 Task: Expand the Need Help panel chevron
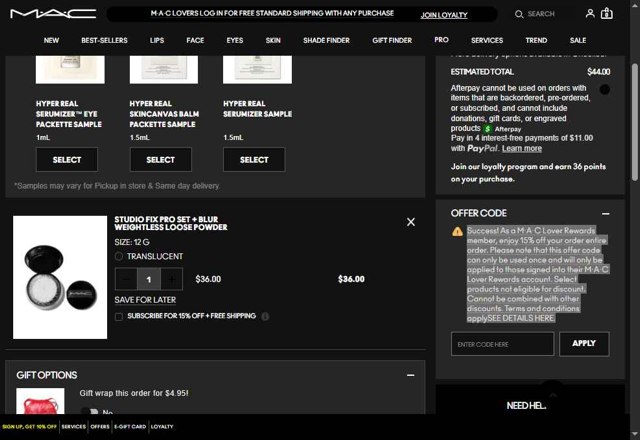[553, 395]
